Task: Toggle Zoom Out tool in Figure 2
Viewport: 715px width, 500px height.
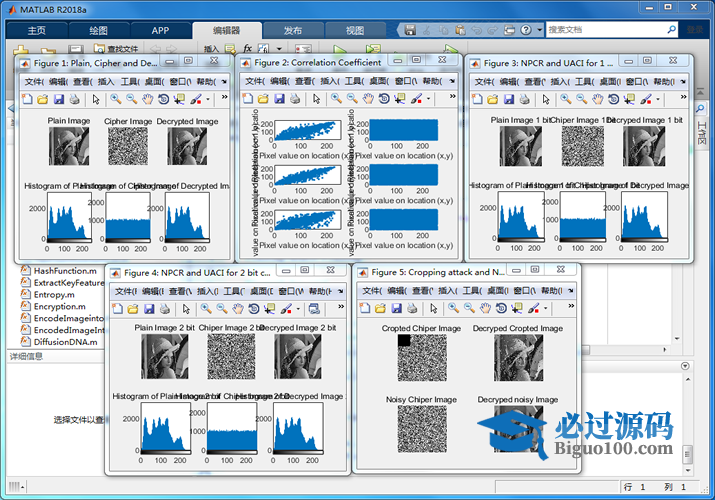Action: [x=352, y=98]
